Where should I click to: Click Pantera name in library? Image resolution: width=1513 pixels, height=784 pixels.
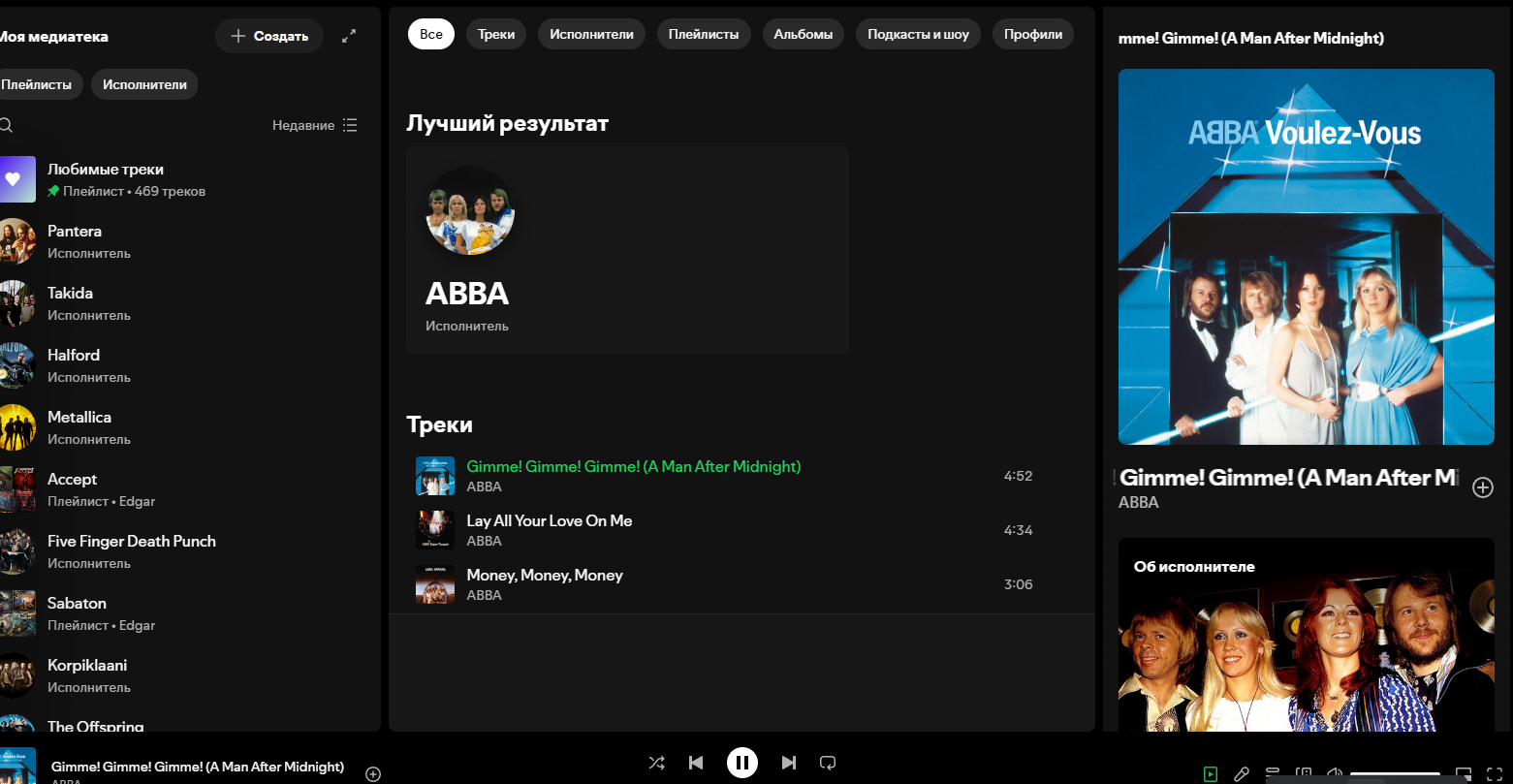75,231
